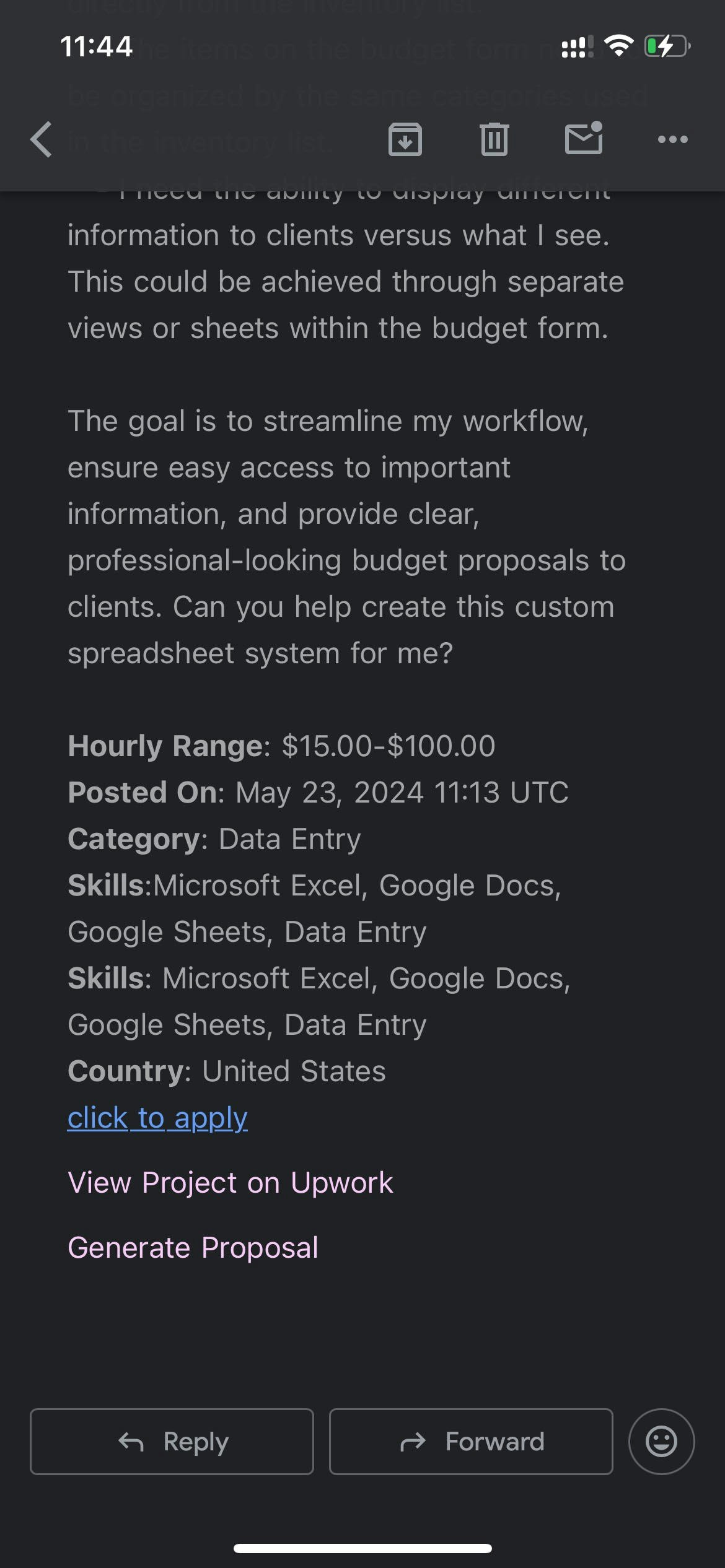Tap the 'Category: Data Entry' line
The height and width of the screenshot is (1568, 725).
[x=214, y=839]
